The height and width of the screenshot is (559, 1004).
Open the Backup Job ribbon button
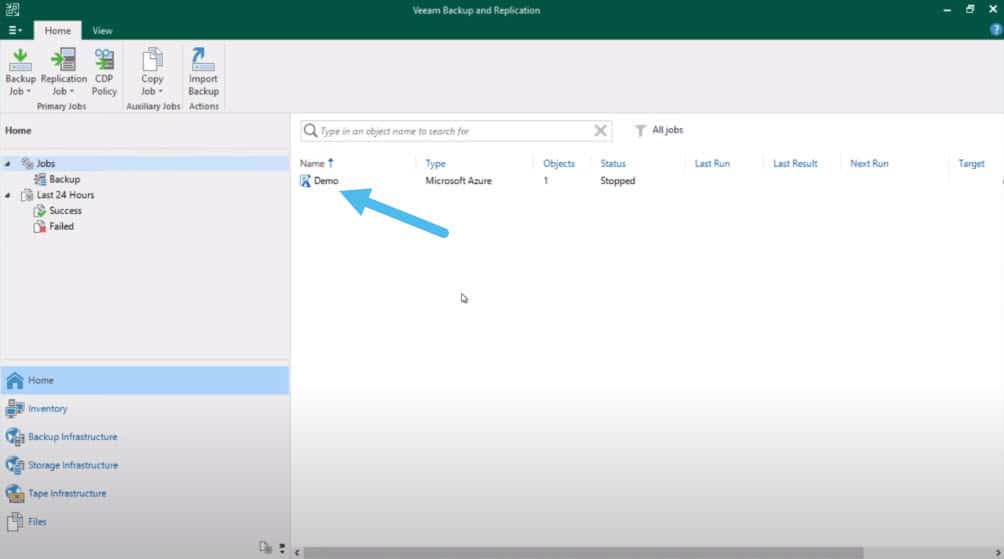[x=20, y=72]
